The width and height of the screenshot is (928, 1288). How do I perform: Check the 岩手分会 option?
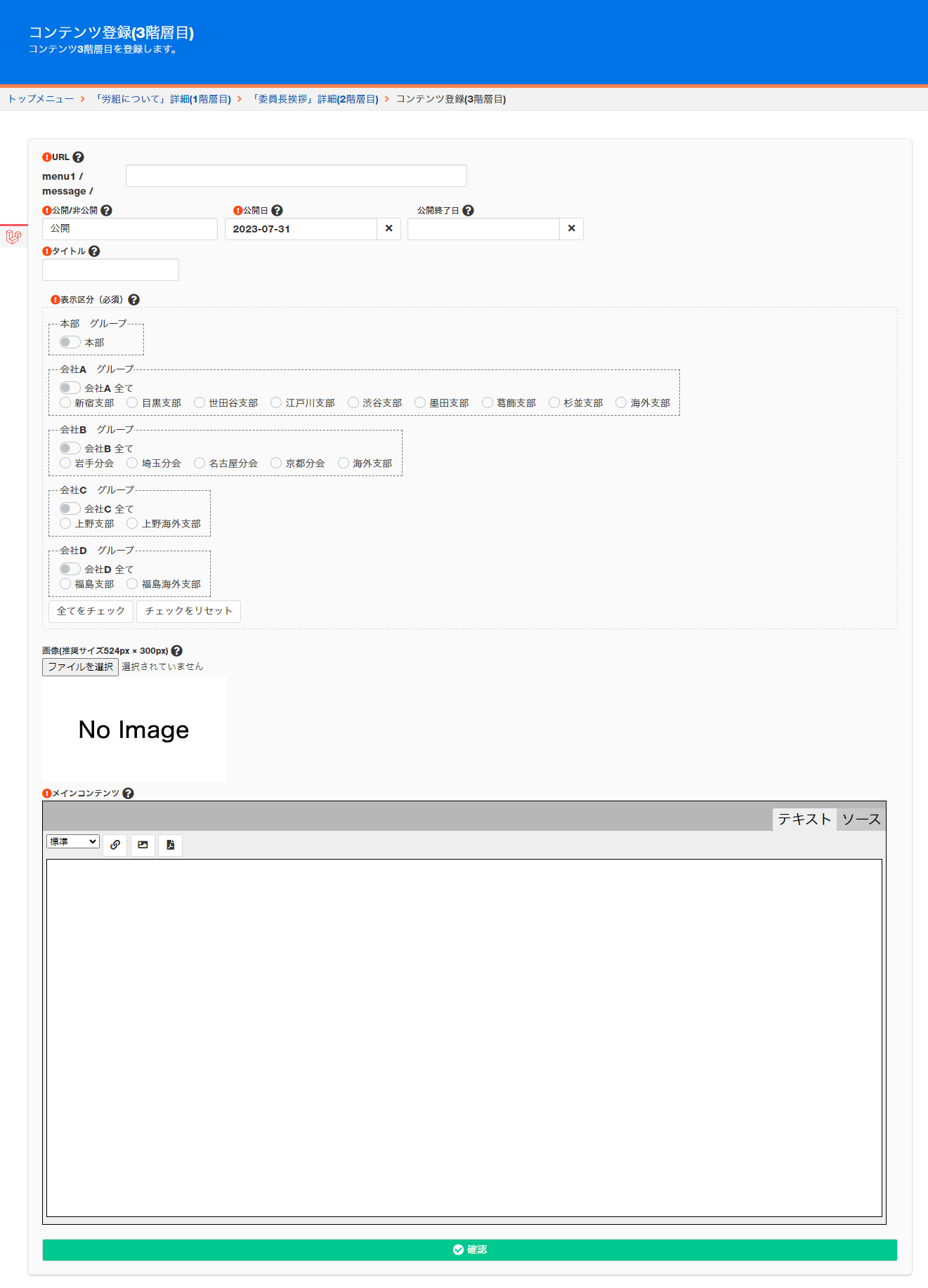[65, 463]
